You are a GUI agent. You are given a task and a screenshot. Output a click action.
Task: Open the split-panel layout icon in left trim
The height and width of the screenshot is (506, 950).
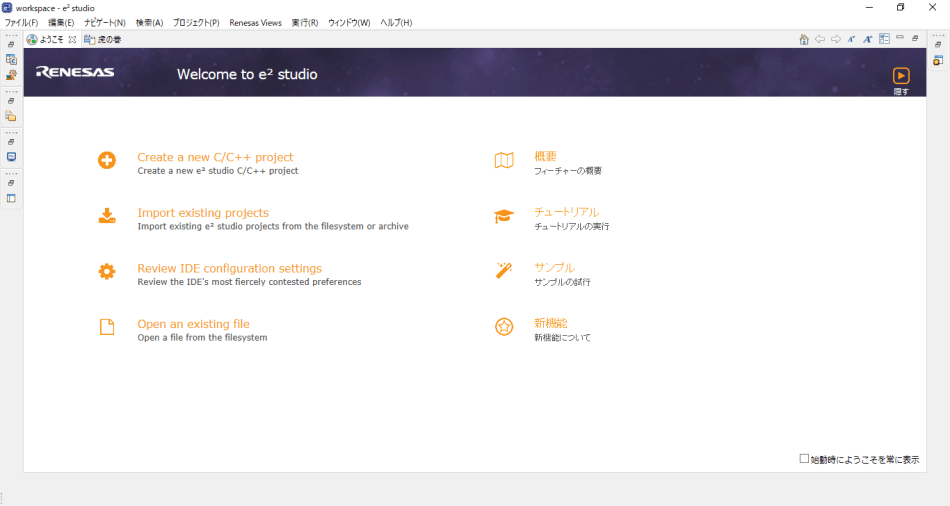[x=11, y=198]
